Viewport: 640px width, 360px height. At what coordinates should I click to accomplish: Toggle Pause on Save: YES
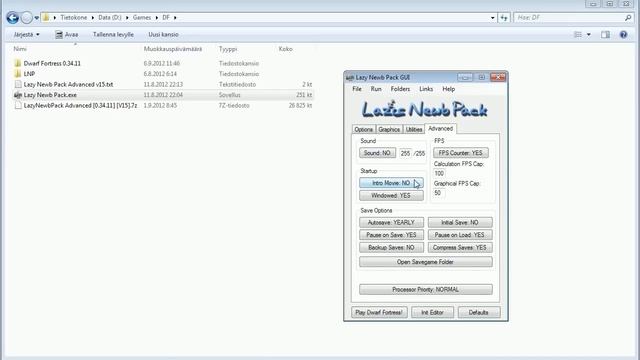(x=391, y=235)
